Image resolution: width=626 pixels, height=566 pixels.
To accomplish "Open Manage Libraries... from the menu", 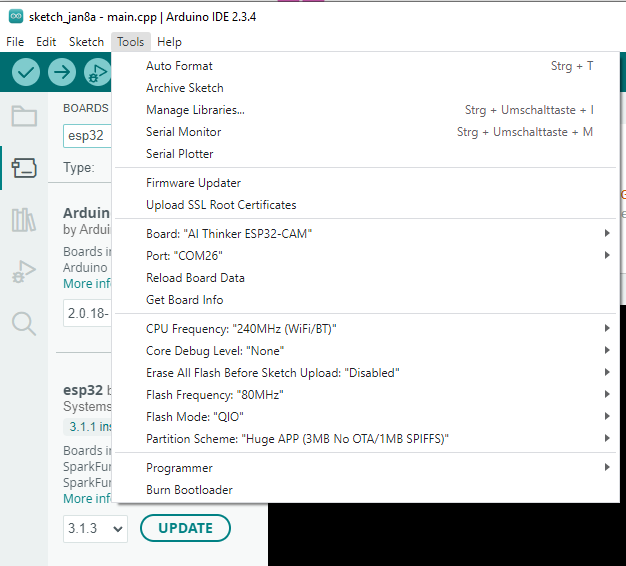I will click(x=367, y=110).
